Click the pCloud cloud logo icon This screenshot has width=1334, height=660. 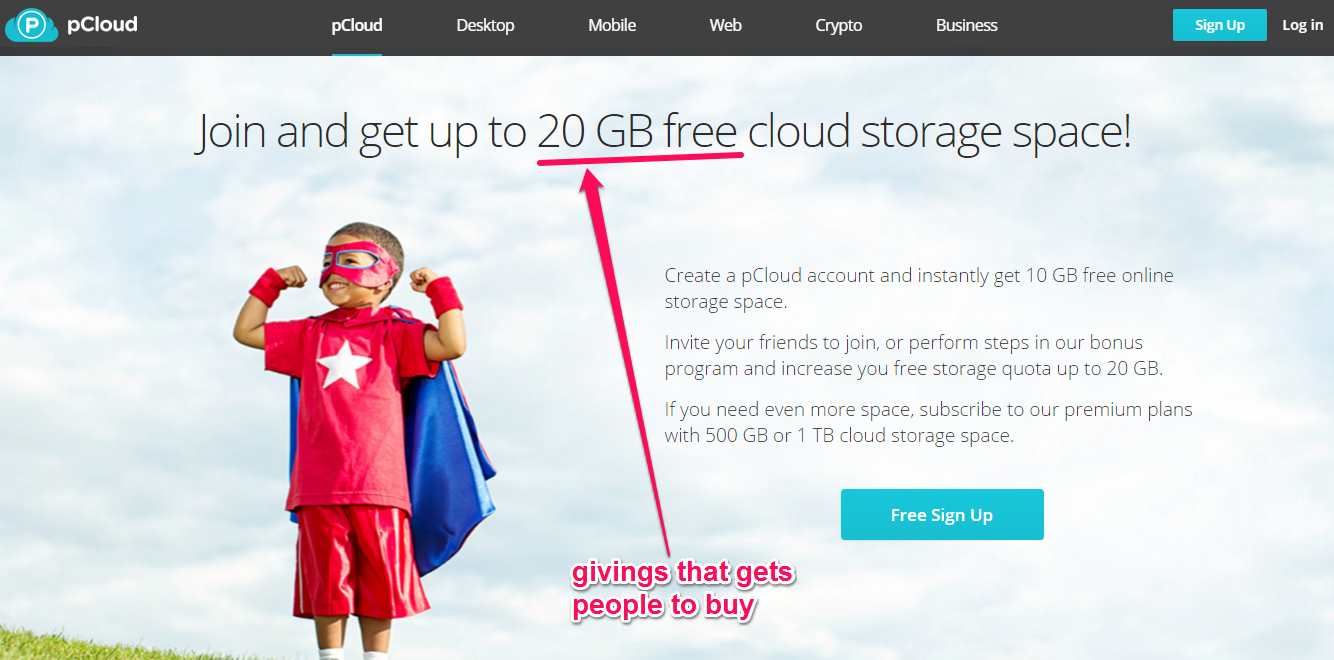31,25
